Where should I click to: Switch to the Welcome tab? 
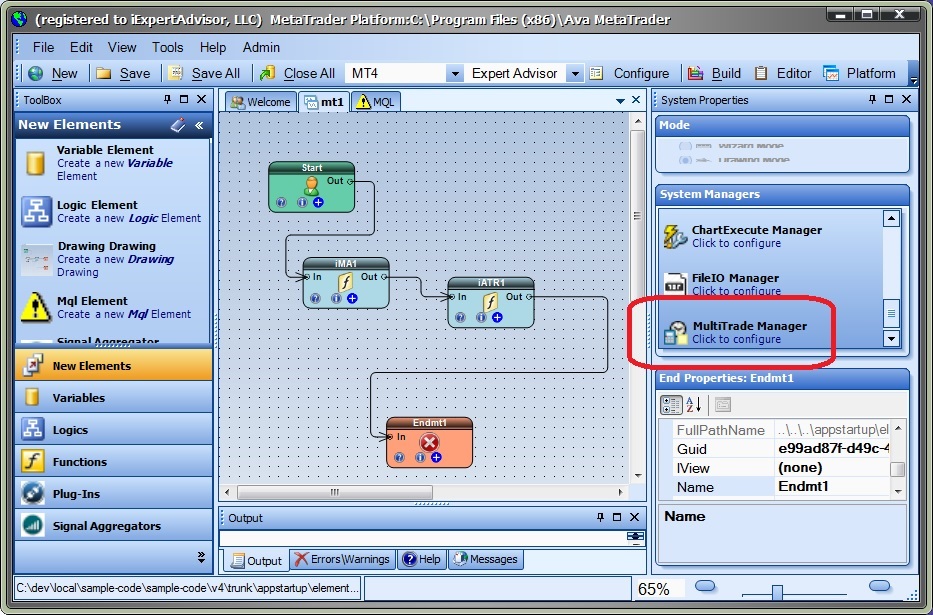tap(261, 102)
